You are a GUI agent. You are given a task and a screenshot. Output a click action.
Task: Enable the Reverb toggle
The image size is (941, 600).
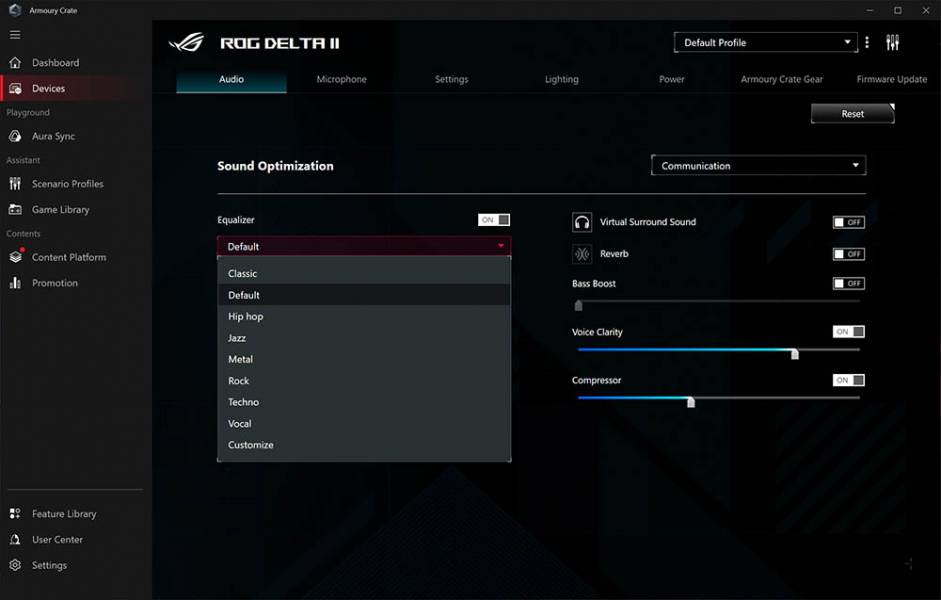[849, 254]
